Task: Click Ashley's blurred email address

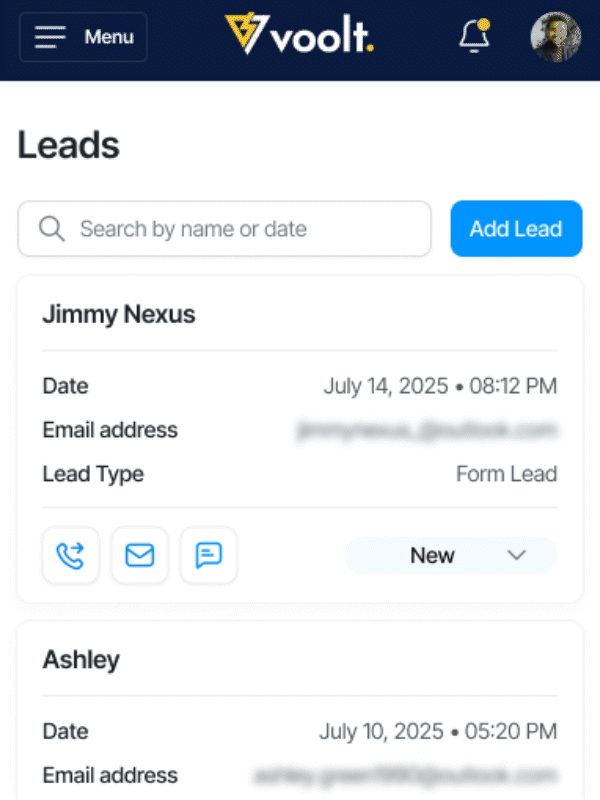Action: click(405, 775)
